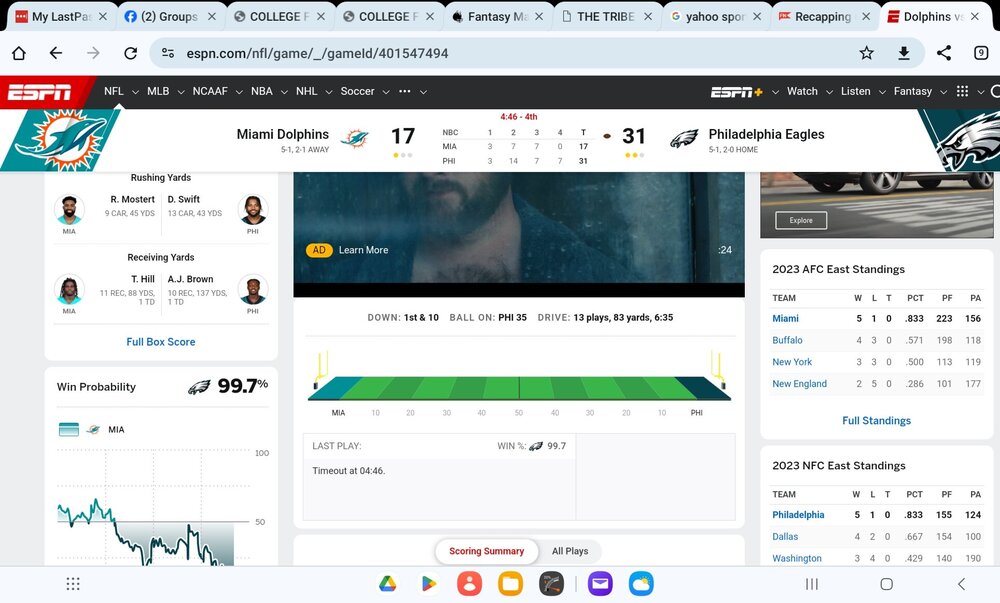Click the Explore button on car ad

pos(801,221)
